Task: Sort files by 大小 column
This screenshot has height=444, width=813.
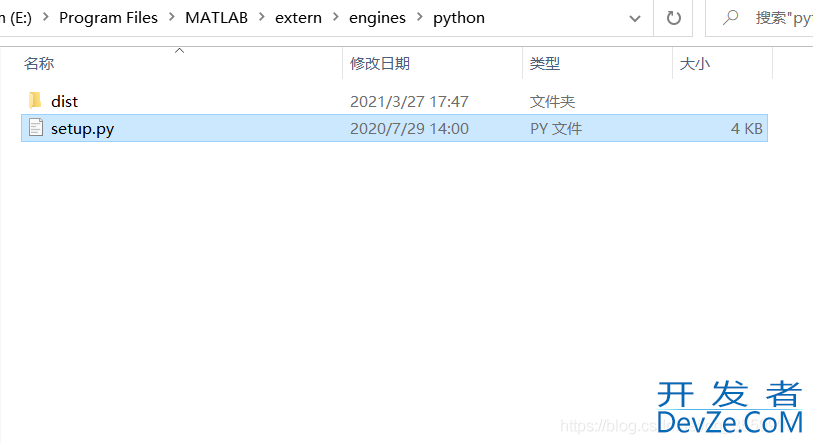Action: 694,63
